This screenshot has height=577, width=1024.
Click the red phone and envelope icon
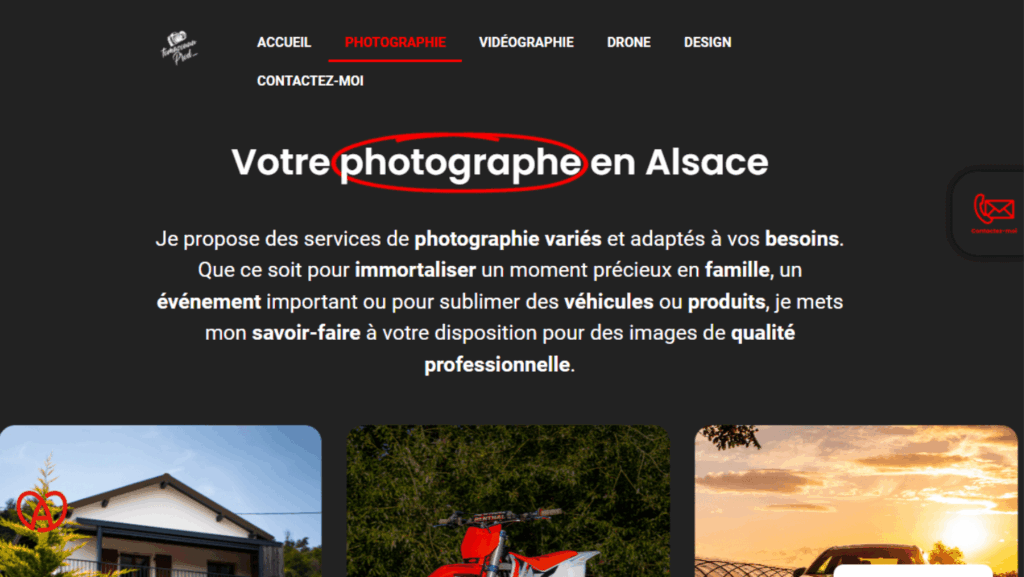994,208
